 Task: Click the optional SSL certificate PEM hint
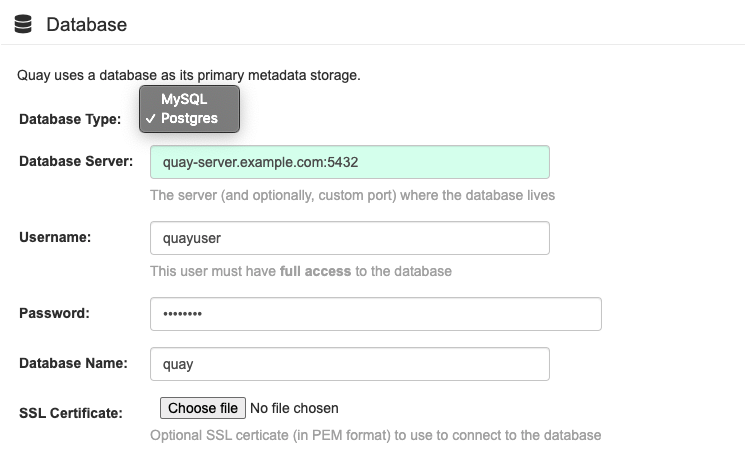(x=375, y=435)
